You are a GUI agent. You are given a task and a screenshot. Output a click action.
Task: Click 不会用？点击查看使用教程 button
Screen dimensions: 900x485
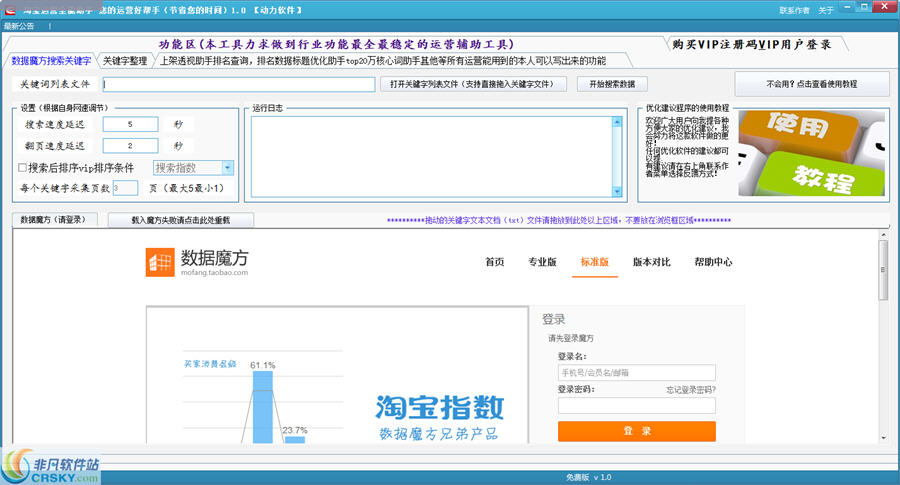pos(812,84)
